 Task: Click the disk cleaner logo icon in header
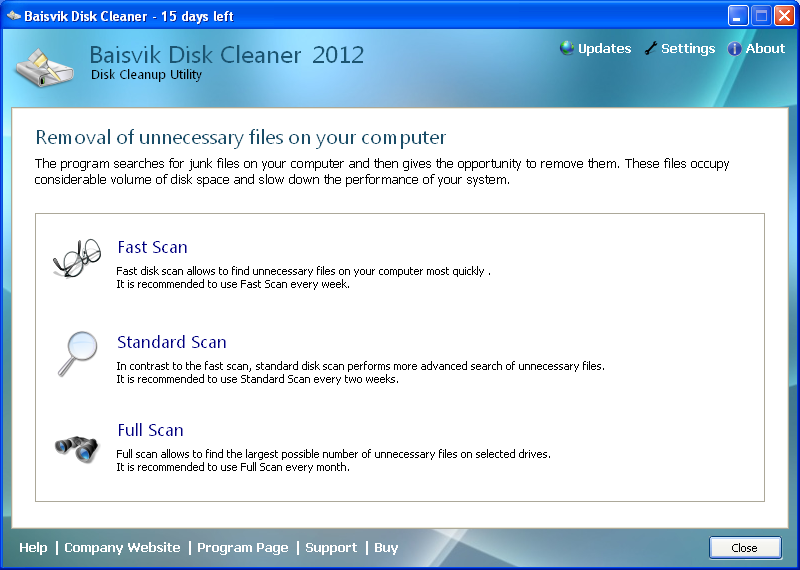(x=45, y=67)
